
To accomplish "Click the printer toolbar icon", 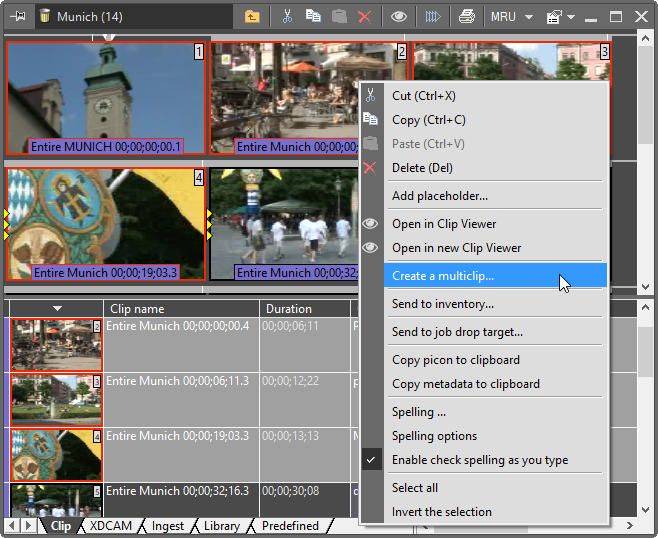I will point(466,16).
